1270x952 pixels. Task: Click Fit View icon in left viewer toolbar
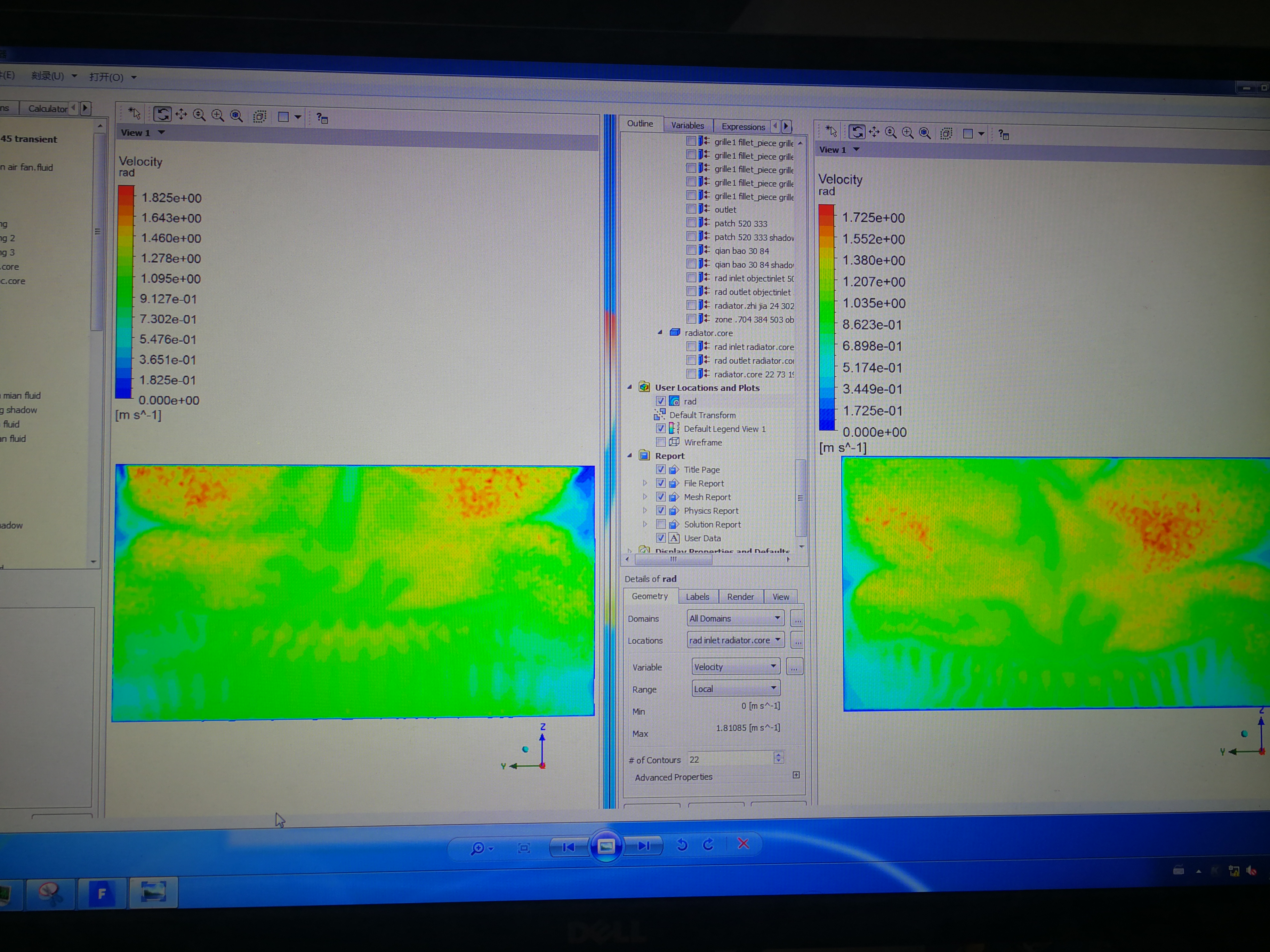pyautogui.click(x=236, y=116)
